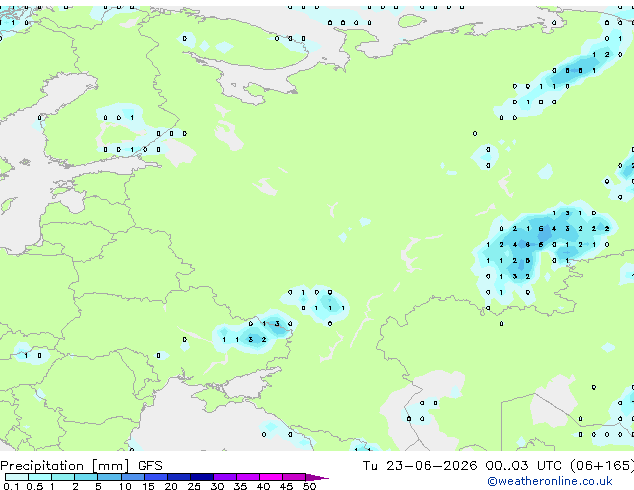Click the legend arrow tip beyond 50

pyautogui.click(x=317, y=477)
